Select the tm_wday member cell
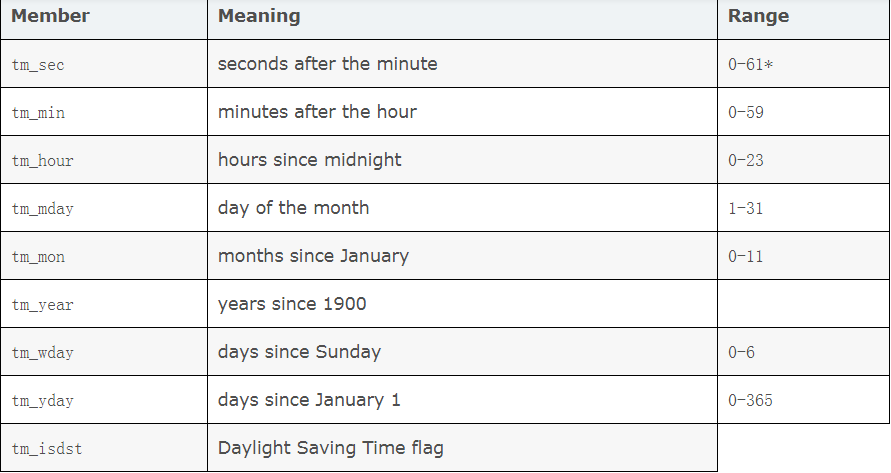Image resolution: width=891 pixels, height=473 pixels. click(104, 351)
